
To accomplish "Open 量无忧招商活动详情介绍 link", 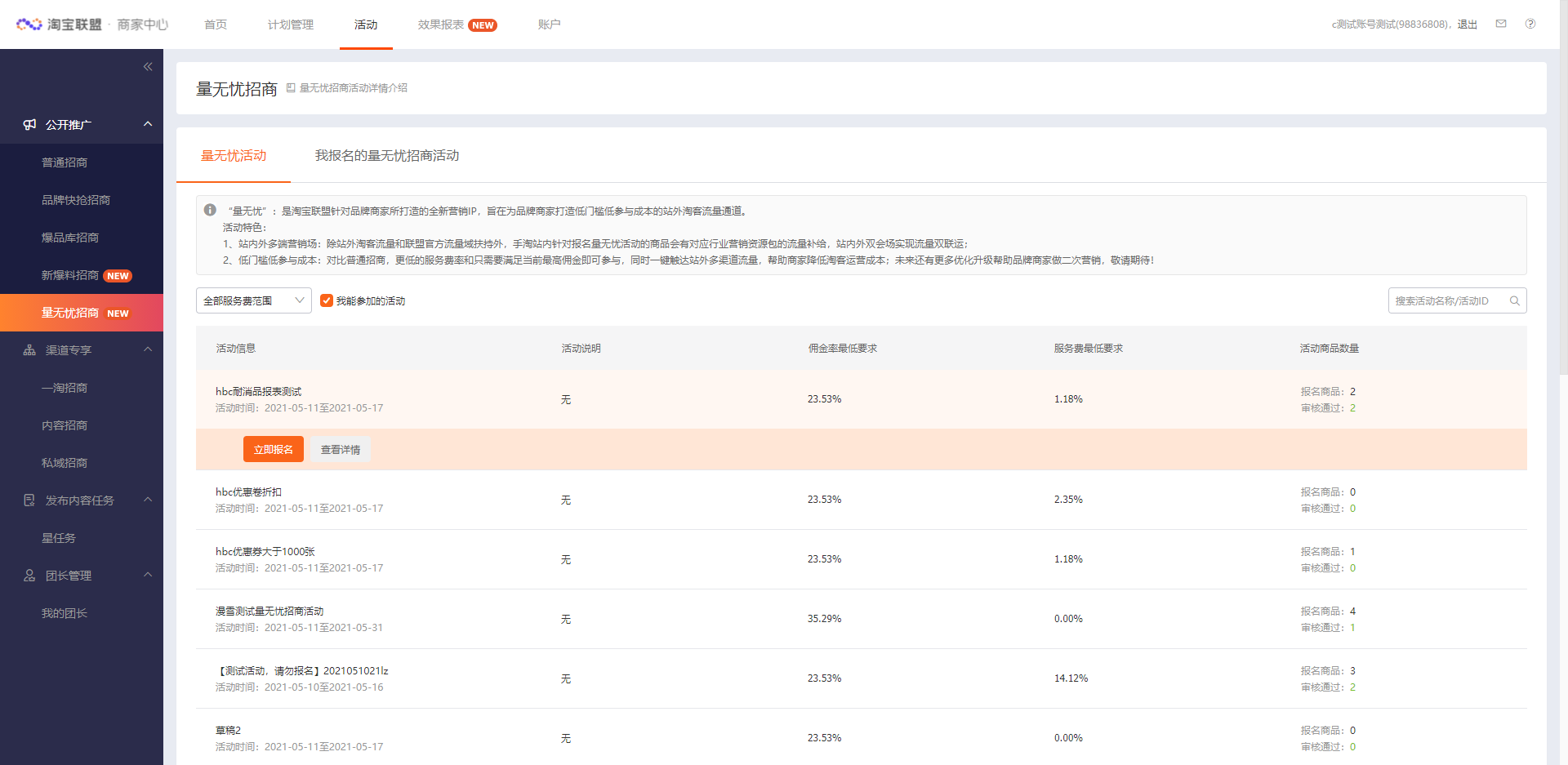I will coord(353,87).
